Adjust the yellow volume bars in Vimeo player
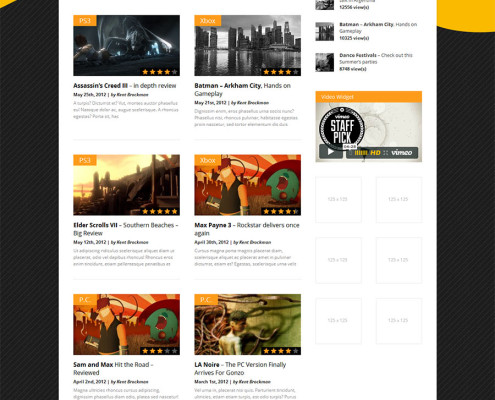Viewport: 495px width, 400px height. [361, 153]
